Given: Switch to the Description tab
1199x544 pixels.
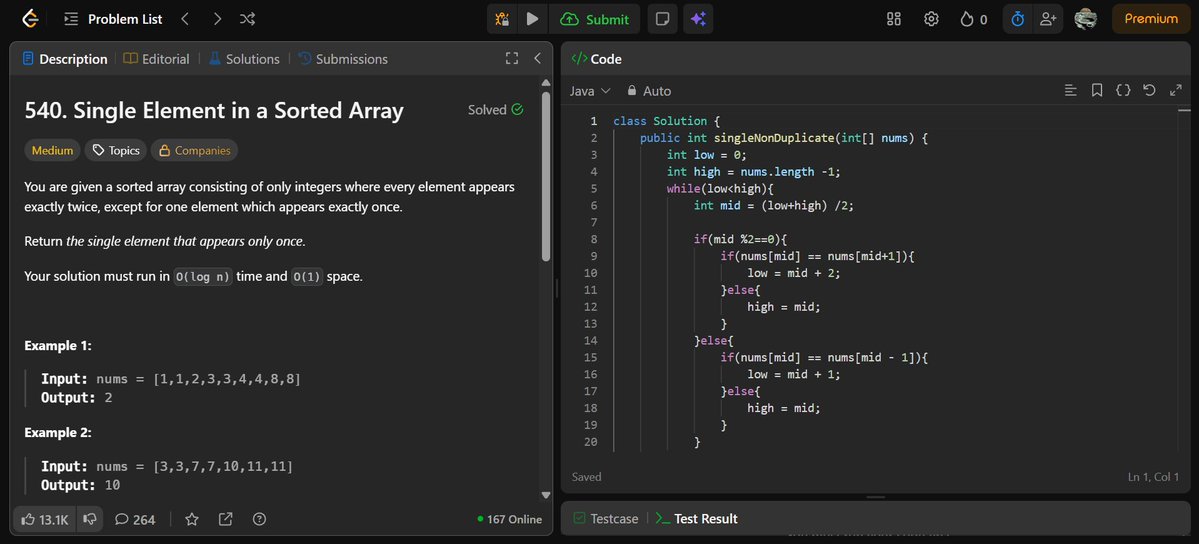Looking at the screenshot, I should pyautogui.click(x=65, y=59).
